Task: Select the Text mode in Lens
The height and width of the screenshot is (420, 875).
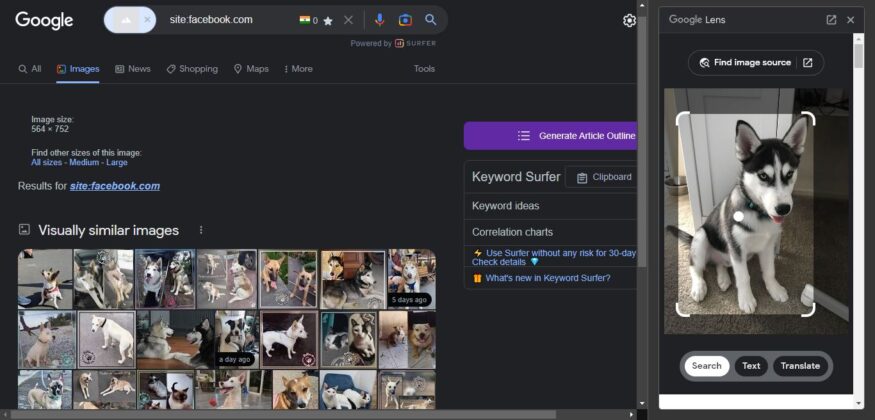Action: [751, 366]
